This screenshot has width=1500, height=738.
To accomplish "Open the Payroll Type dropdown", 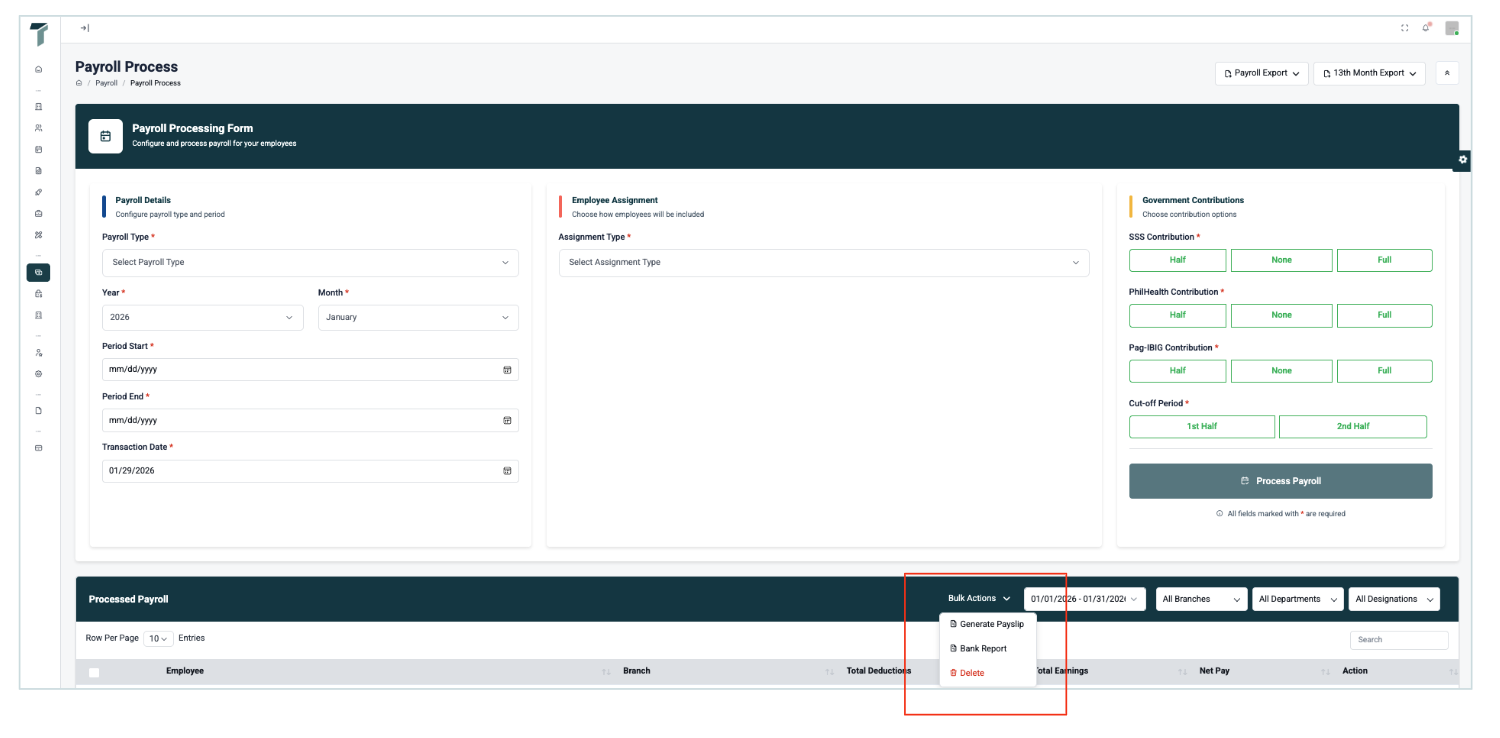I will point(310,263).
